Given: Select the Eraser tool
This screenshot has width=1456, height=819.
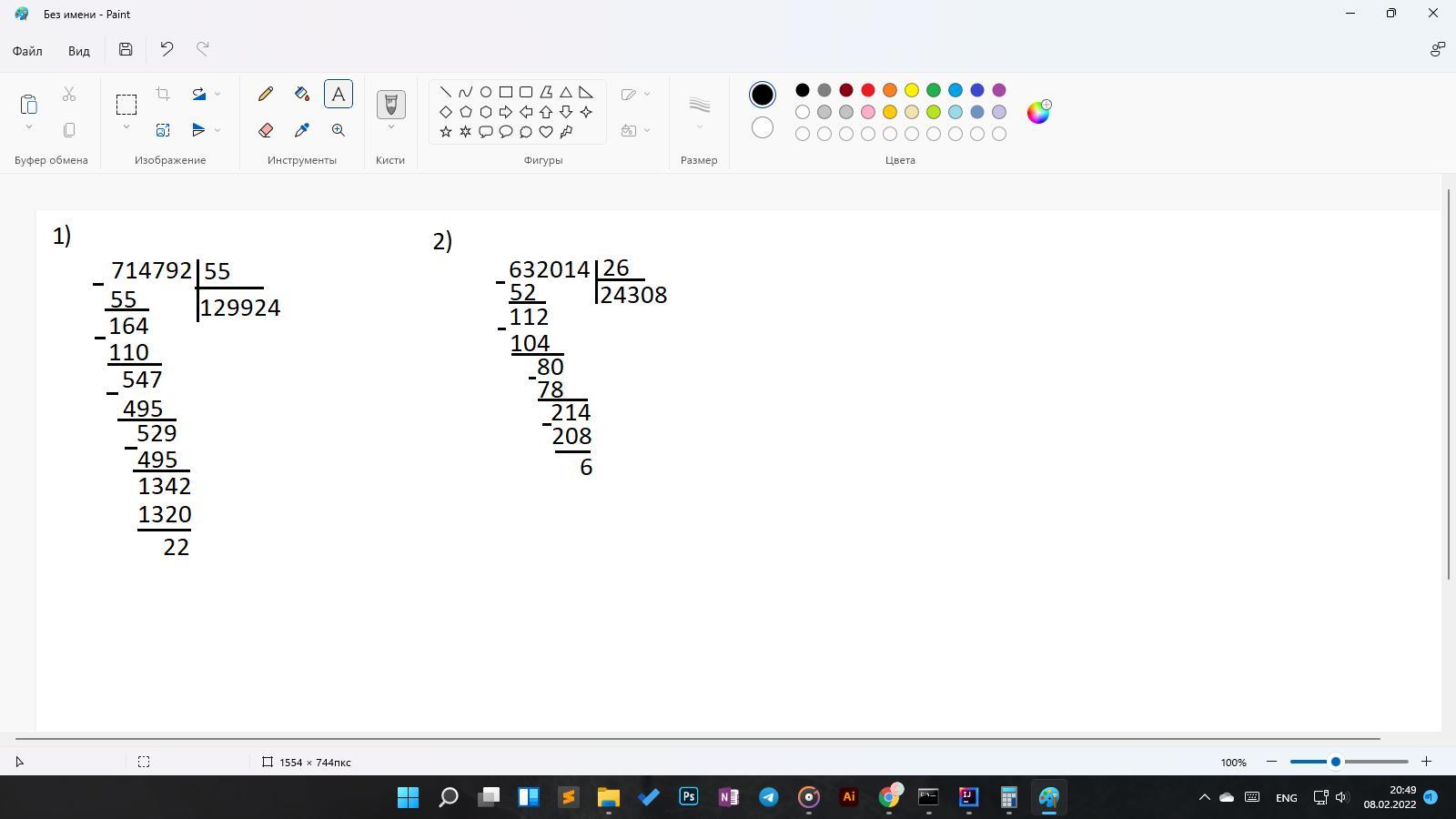Looking at the screenshot, I should pyautogui.click(x=266, y=130).
